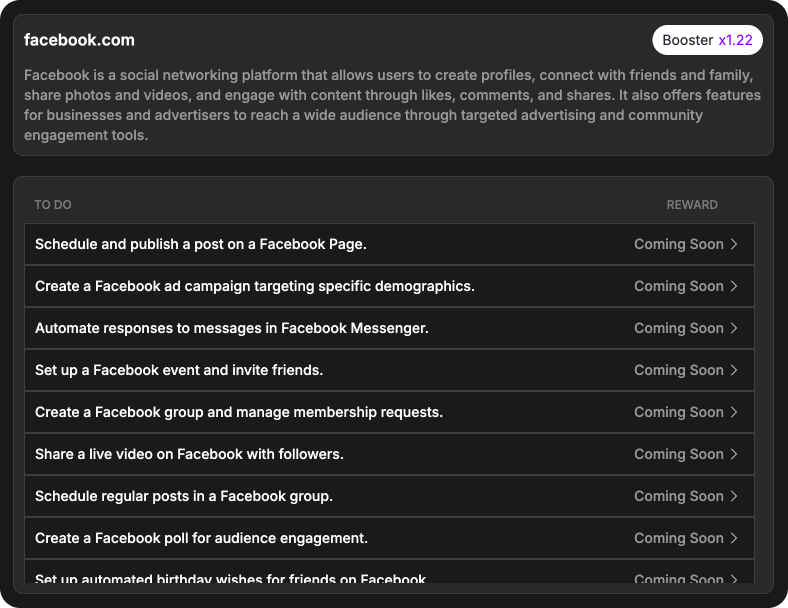Expand chevron on 'Share a live video' row
This screenshot has height=608, width=788.
pos(734,454)
